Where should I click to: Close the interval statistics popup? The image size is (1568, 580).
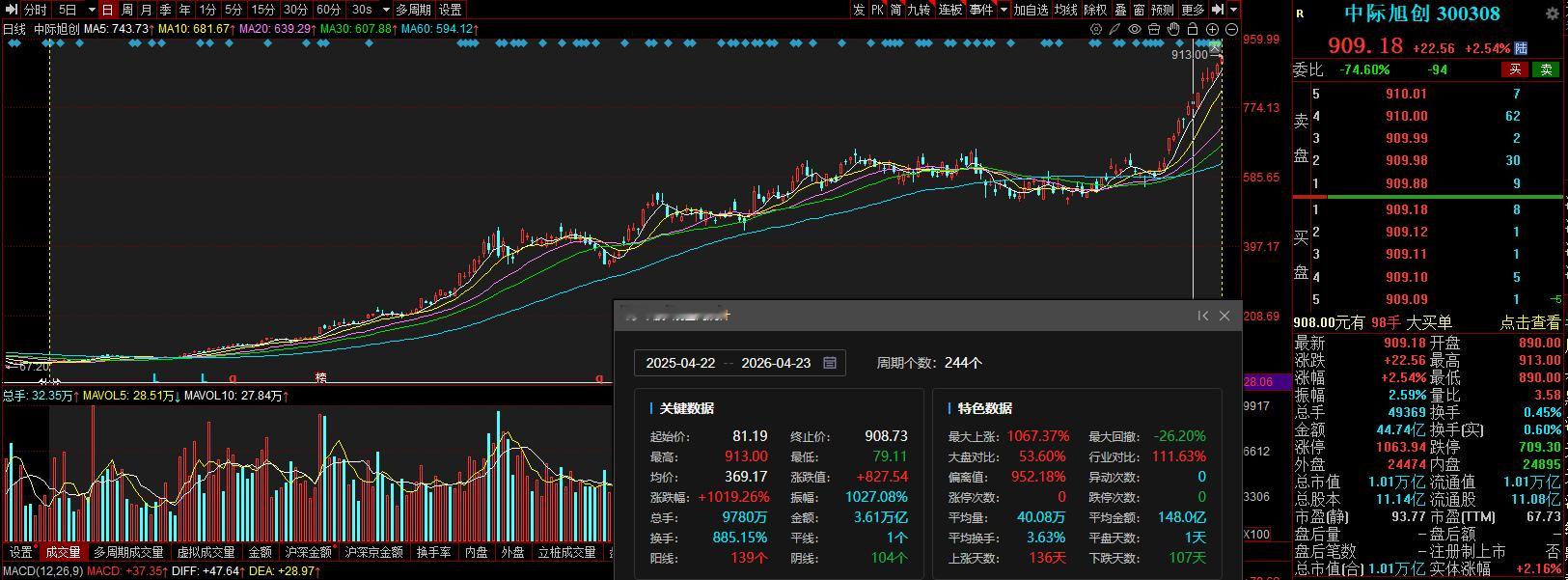click(x=1224, y=316)
